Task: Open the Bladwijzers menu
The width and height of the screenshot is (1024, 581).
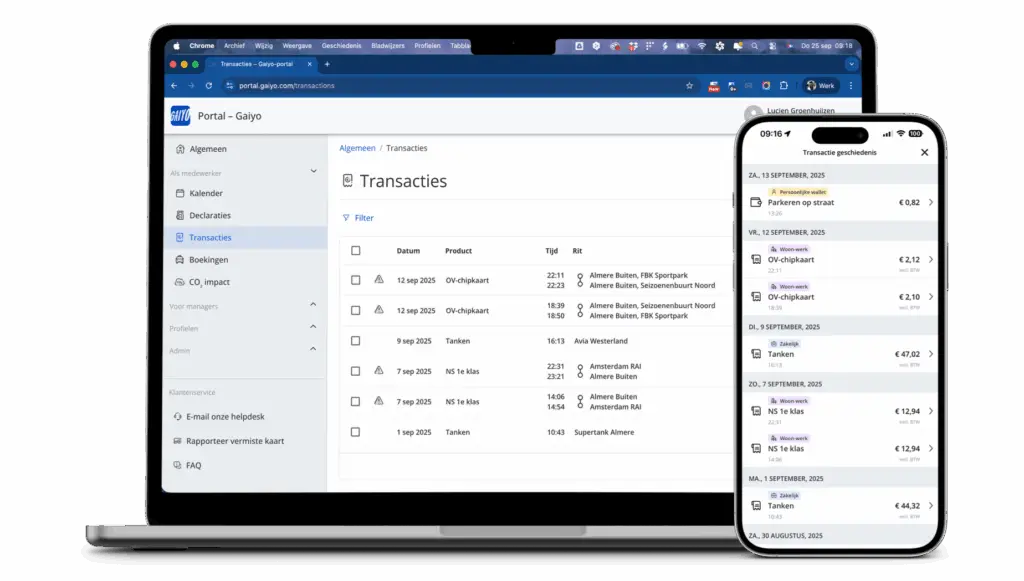Action: pos(388,46)
